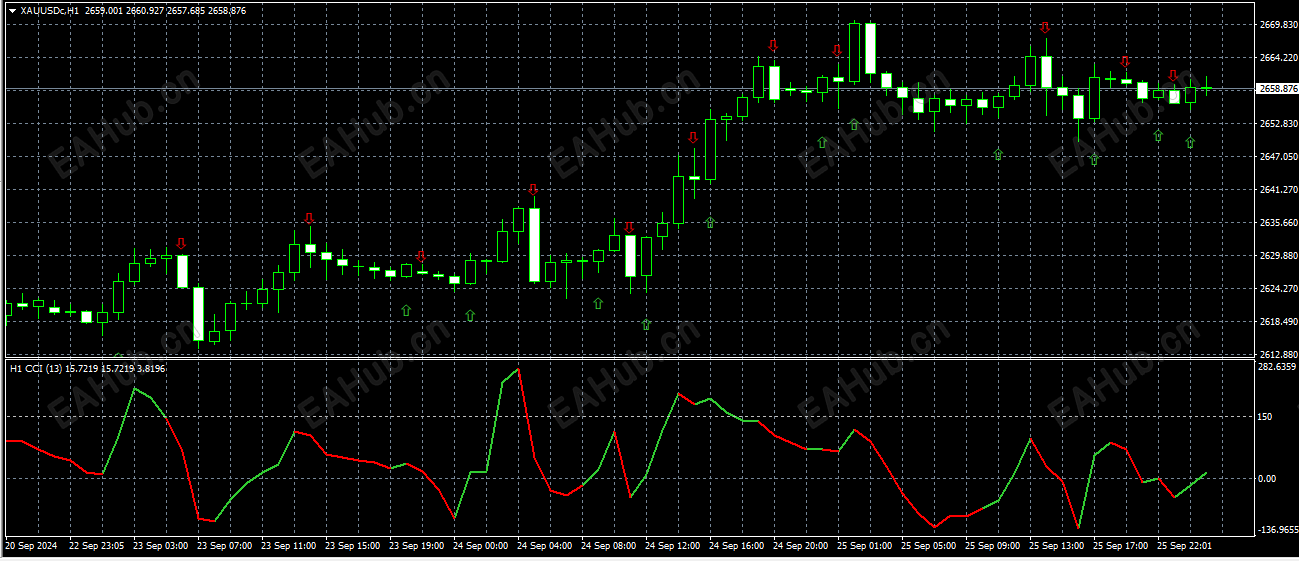Click the 23 Sep 19:00 time label
This screenshot has height=561, width=1299.
pos(416,546)
